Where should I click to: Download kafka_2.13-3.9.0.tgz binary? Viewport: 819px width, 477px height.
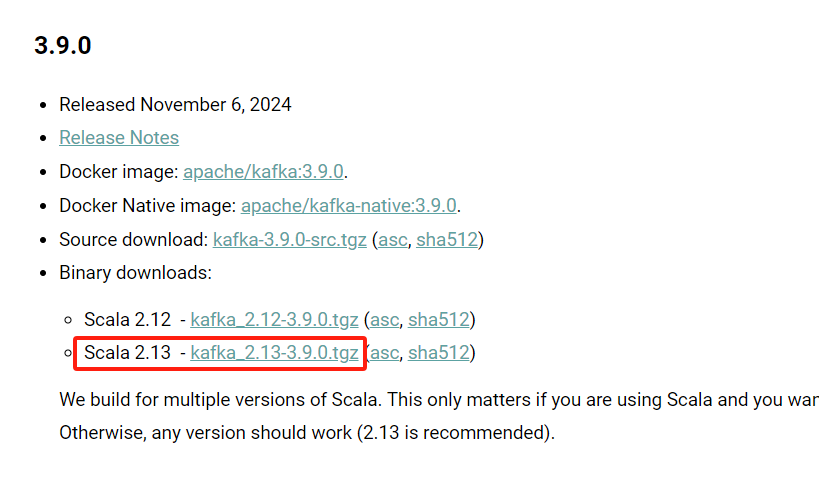[x=274, y=353]
